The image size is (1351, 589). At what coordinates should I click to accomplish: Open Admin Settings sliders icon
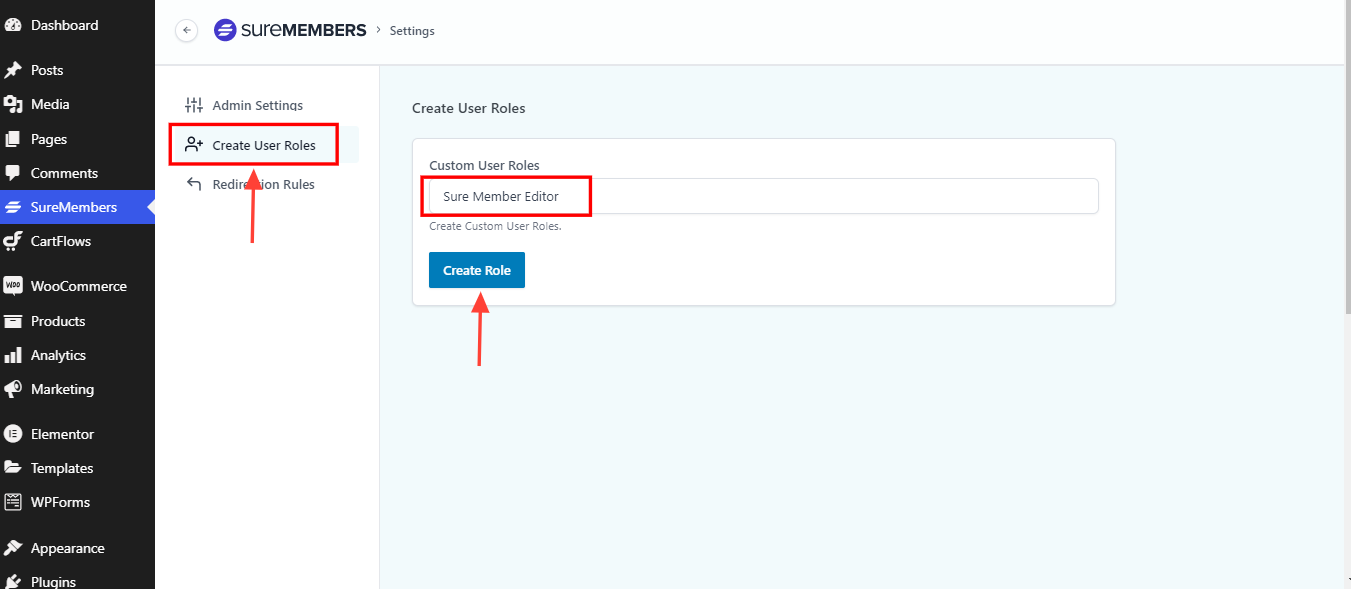(x=194, y=105)
